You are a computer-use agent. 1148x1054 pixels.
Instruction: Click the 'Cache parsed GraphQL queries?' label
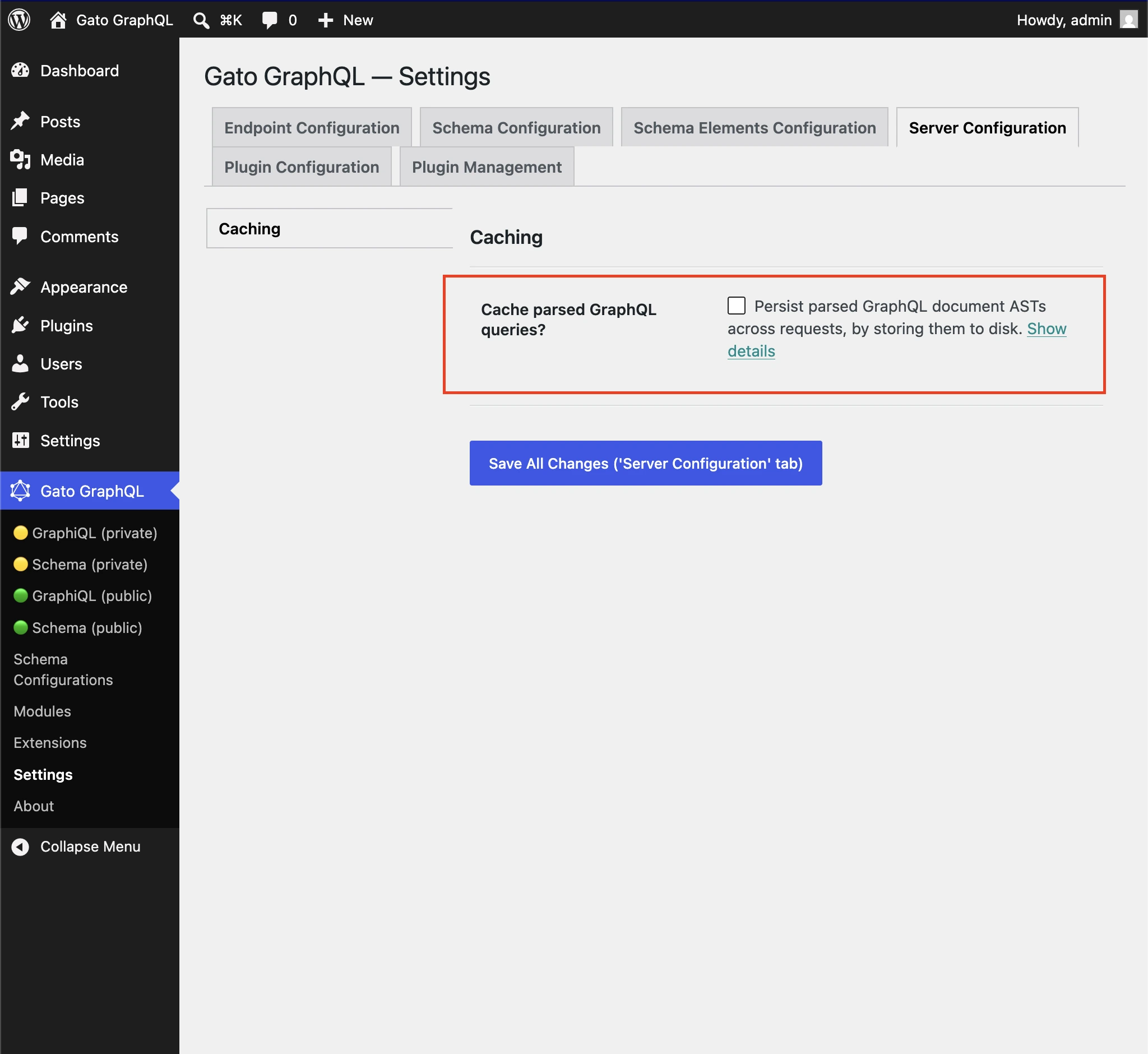pos(568,320)
